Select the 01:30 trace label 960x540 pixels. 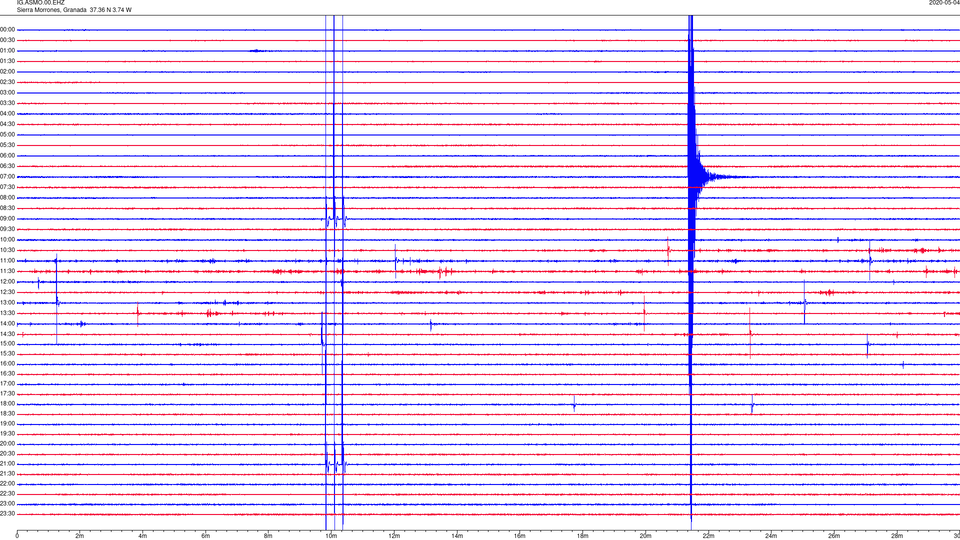[x=7, y=61]
